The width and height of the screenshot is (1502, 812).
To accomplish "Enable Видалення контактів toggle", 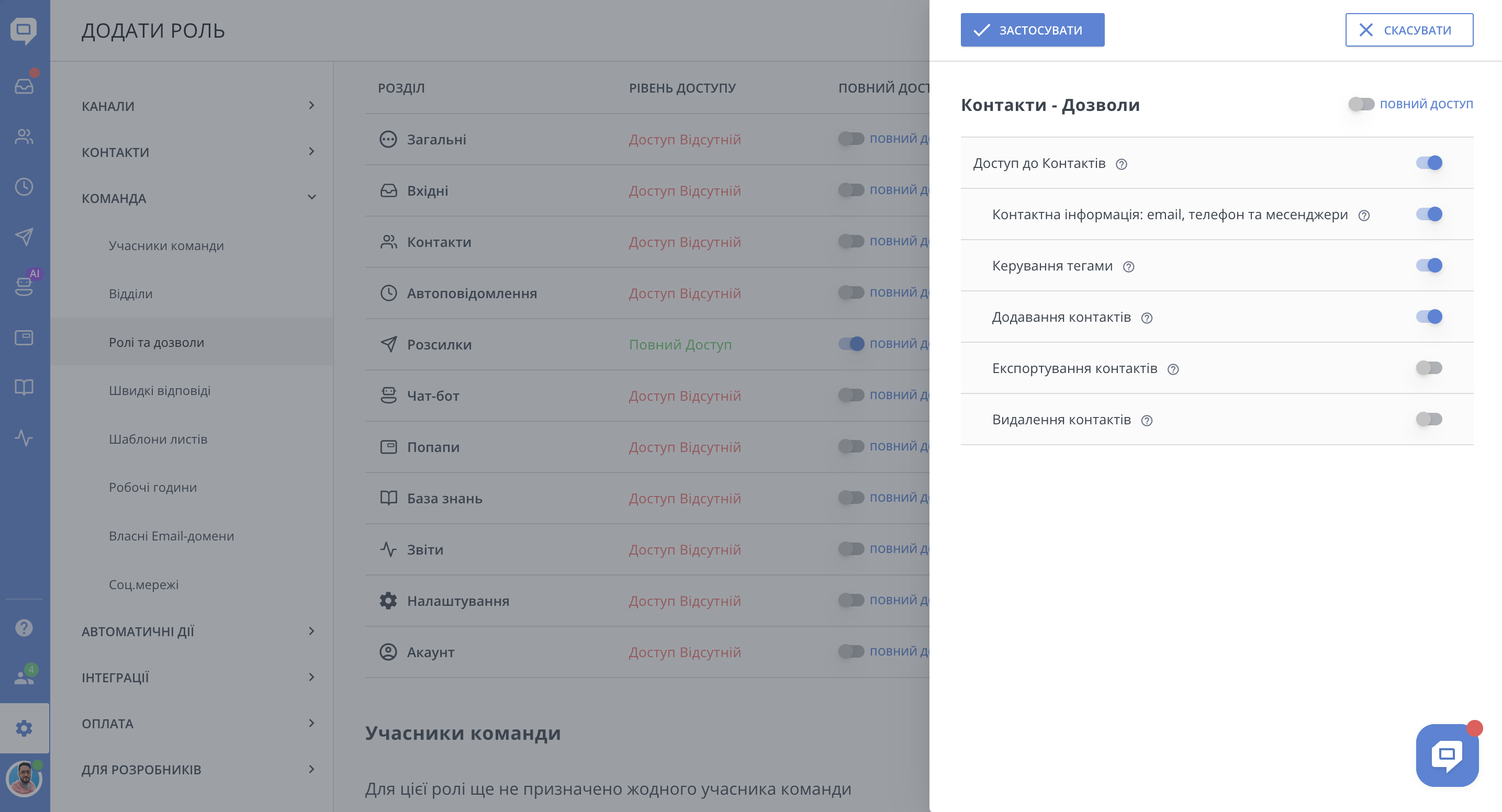I will coord(1429,419).
